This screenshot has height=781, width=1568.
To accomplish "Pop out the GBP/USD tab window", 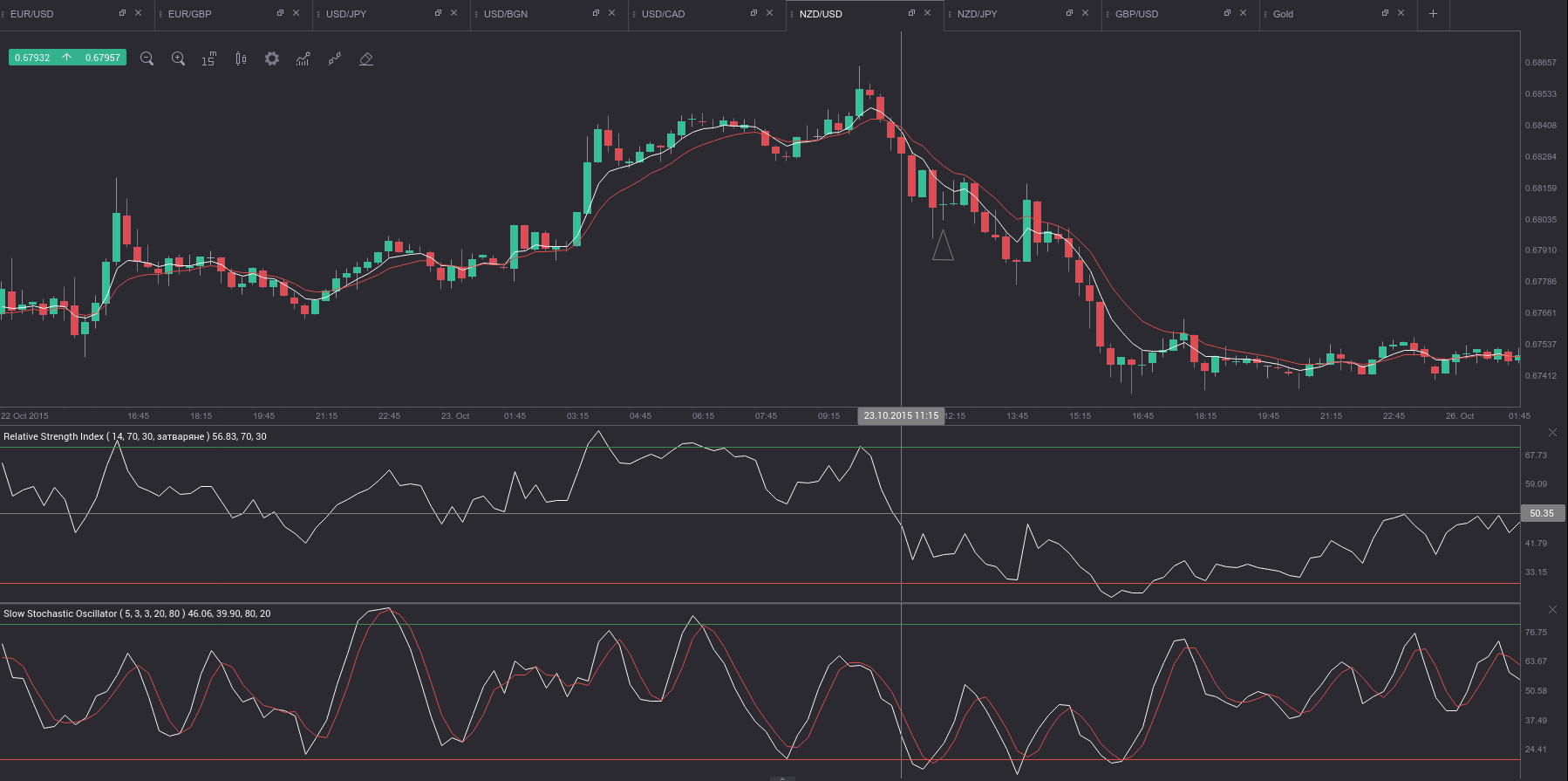I will (1227, 13).
